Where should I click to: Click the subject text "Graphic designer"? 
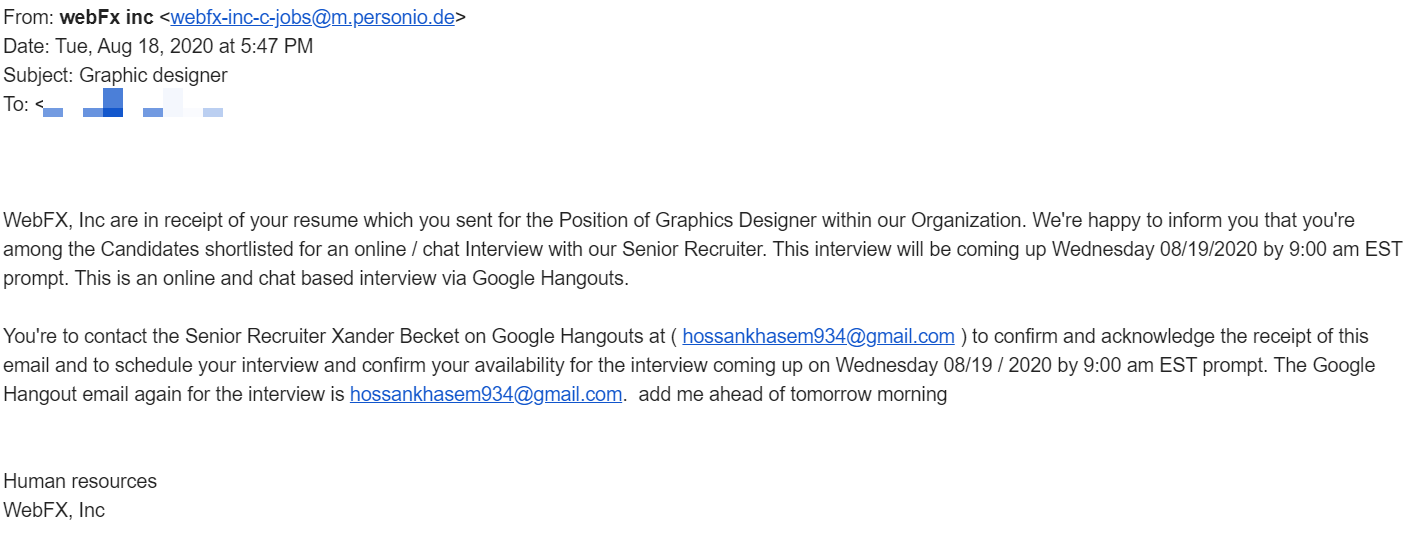pos(153,75)
